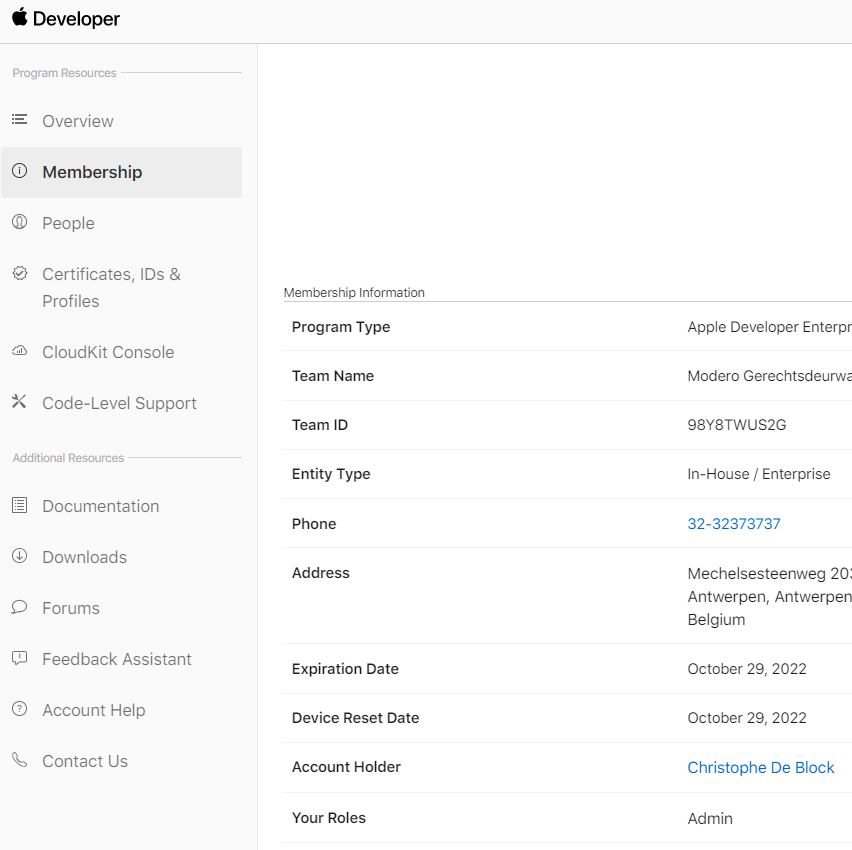Click the Feedback Assistant icon
Viewport: 852px width, 850px height.
20,658
